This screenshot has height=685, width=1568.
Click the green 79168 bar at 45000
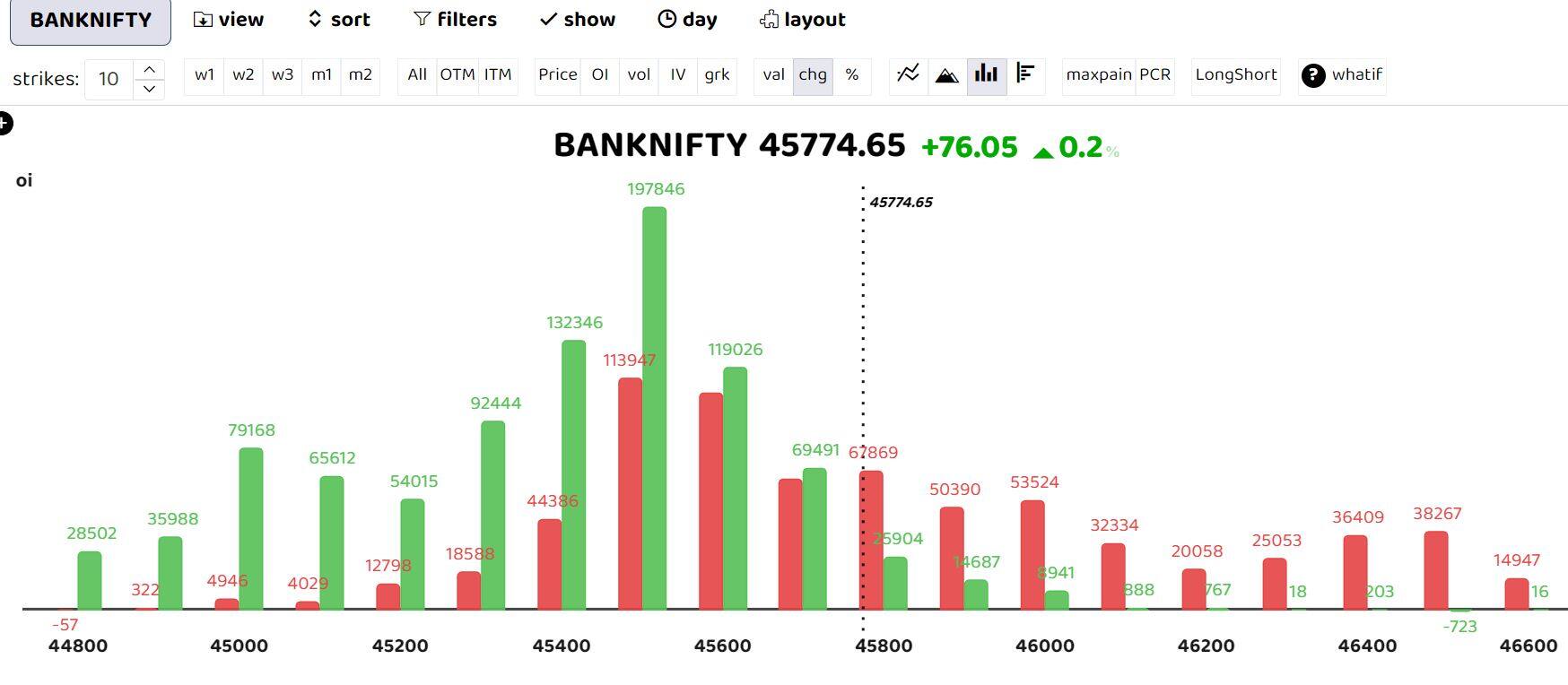(x=251, y=529)
